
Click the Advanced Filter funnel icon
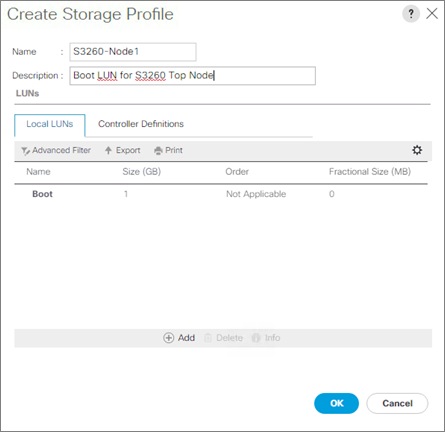pos(25,151)
